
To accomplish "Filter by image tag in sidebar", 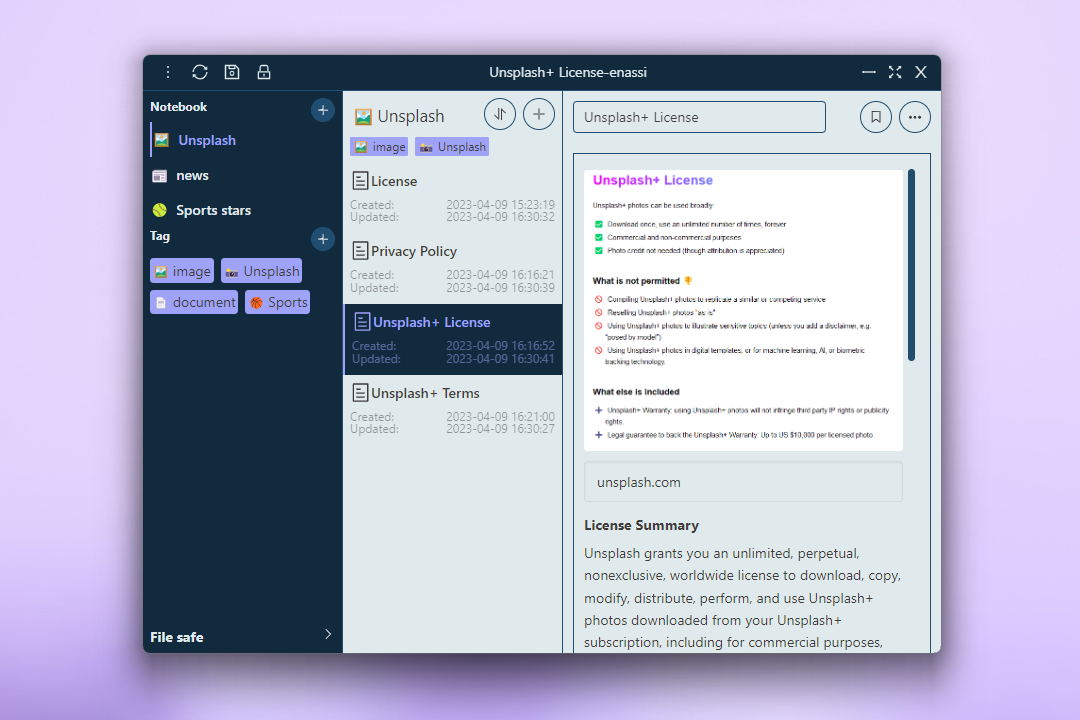I will [183, 271].
